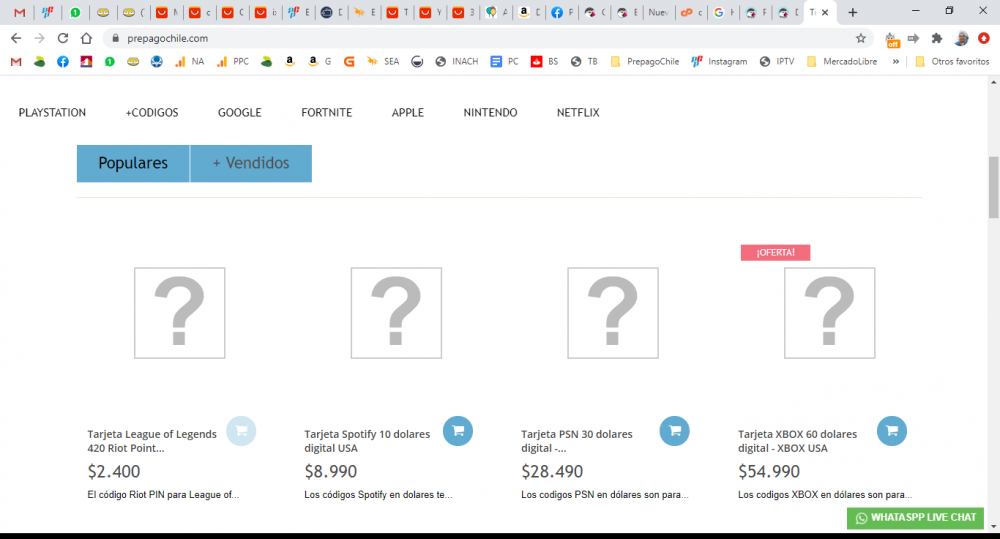Open the BS Santander bookmark
1000x539 pixels.
tap(545, 62)
